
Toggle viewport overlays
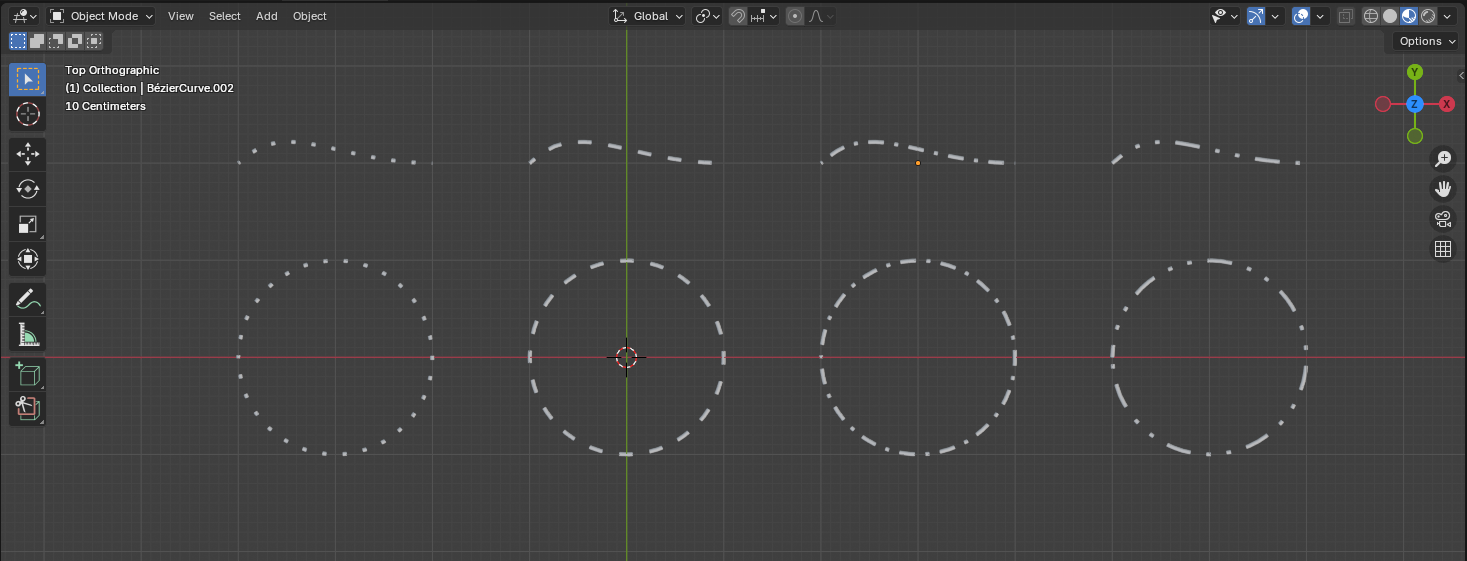[x=1301, y=16]
